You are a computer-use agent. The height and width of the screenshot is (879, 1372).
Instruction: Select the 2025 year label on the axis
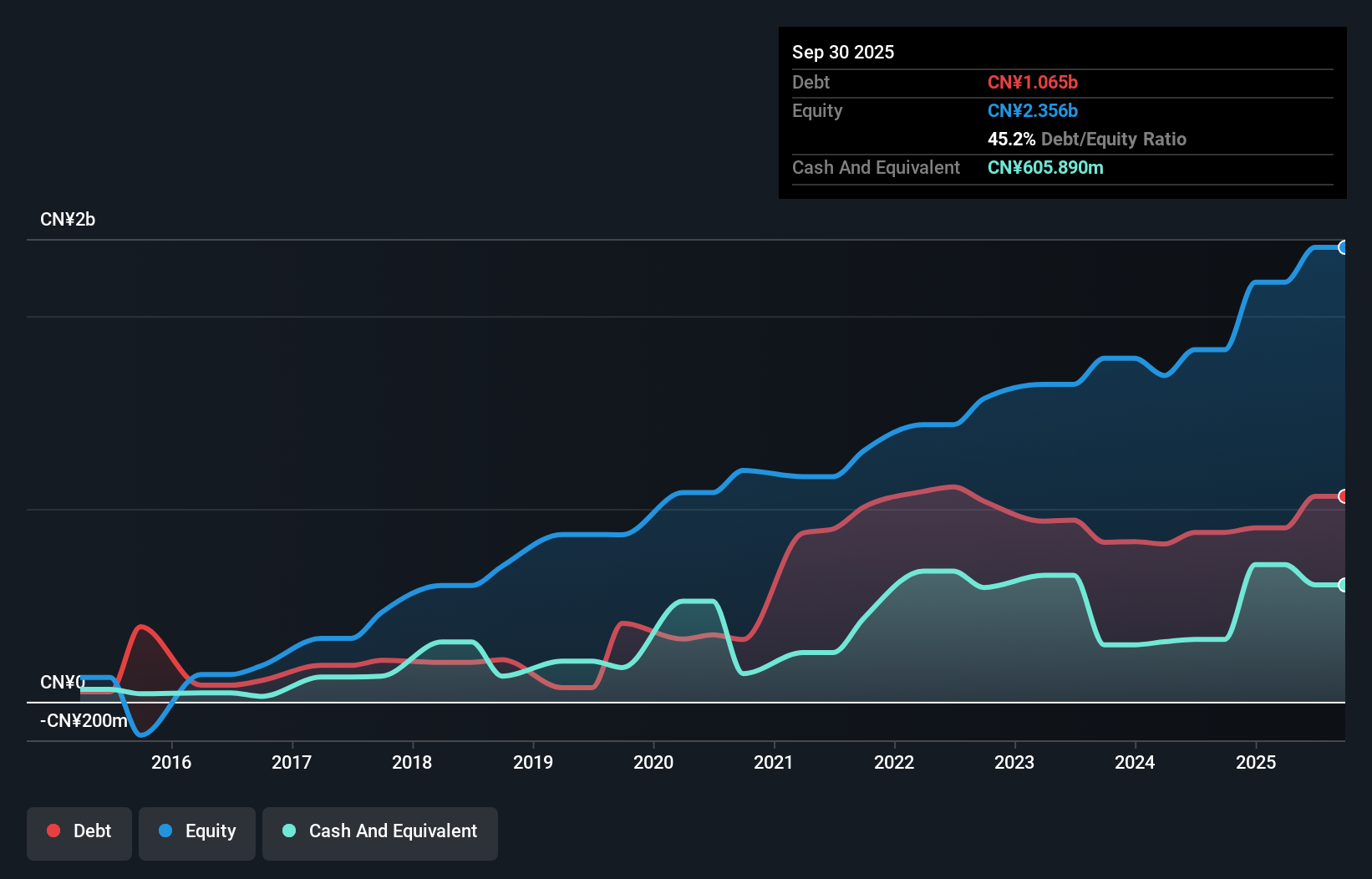coord(1257,762)
